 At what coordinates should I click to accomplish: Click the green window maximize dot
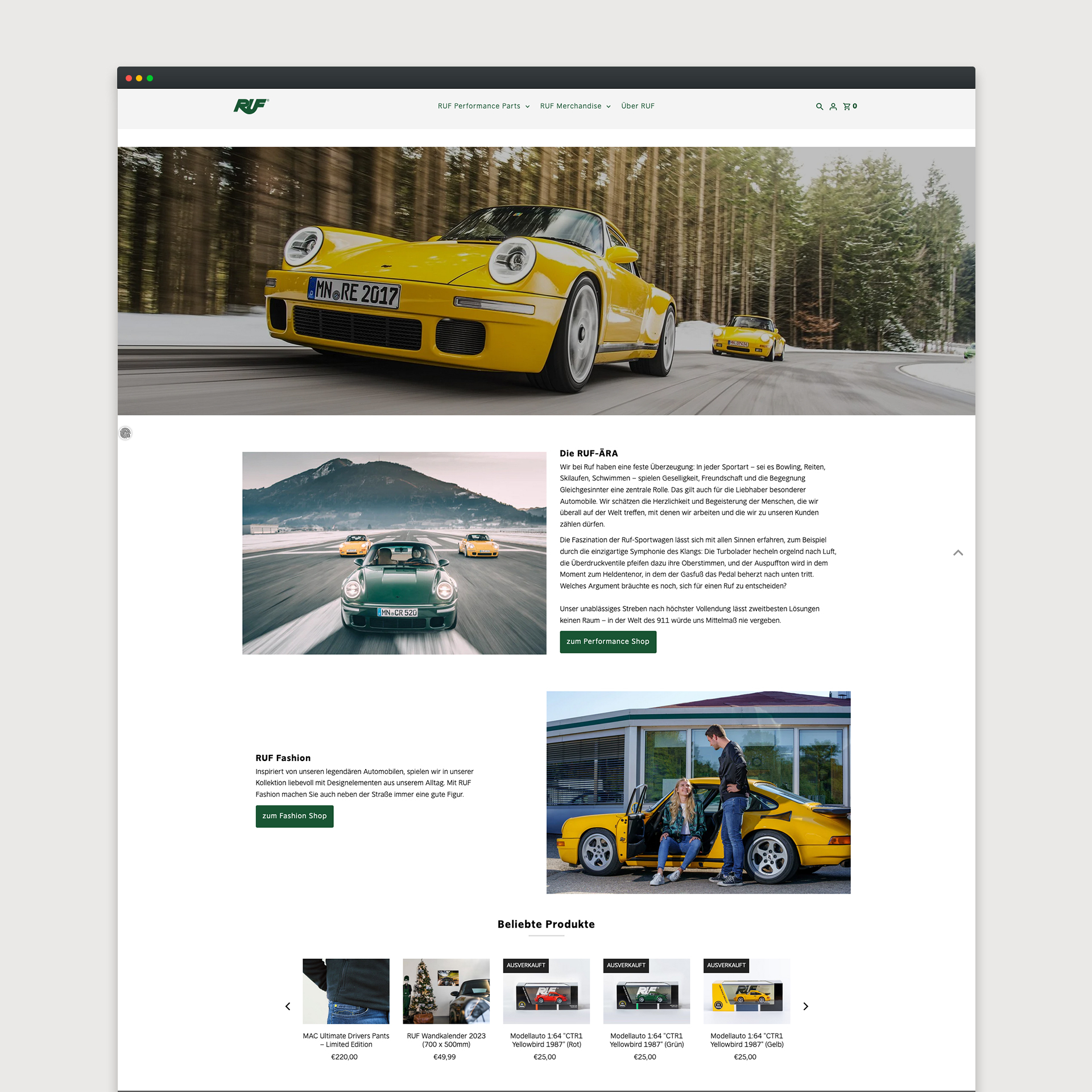(150, 78)
